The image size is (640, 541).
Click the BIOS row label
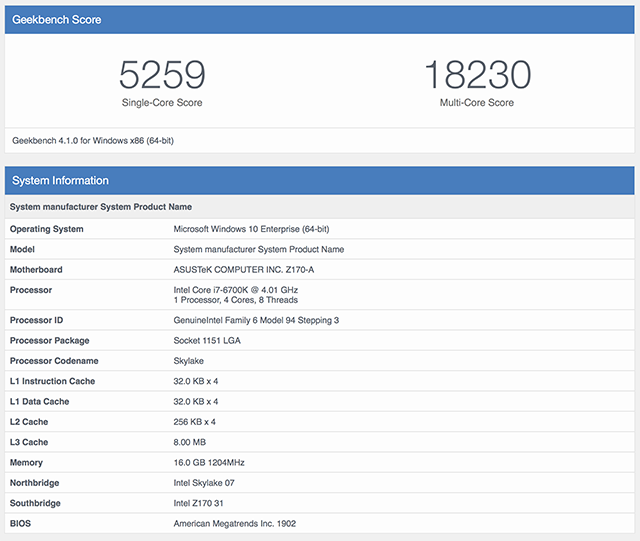coord(20,523)
